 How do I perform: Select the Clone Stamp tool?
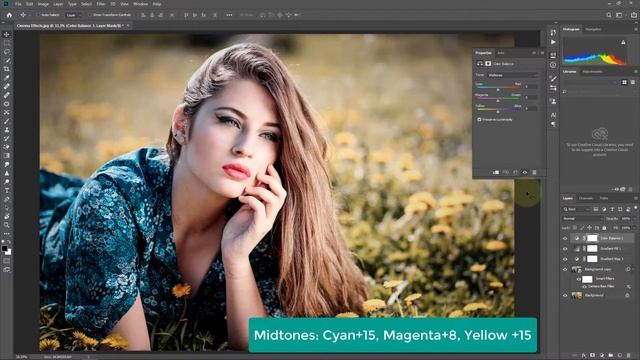point(7,129)
